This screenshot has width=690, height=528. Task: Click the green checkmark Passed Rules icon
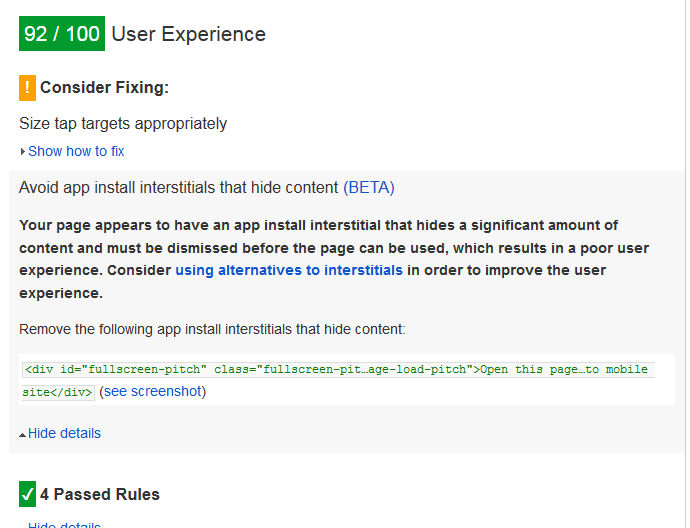point(27,494)
